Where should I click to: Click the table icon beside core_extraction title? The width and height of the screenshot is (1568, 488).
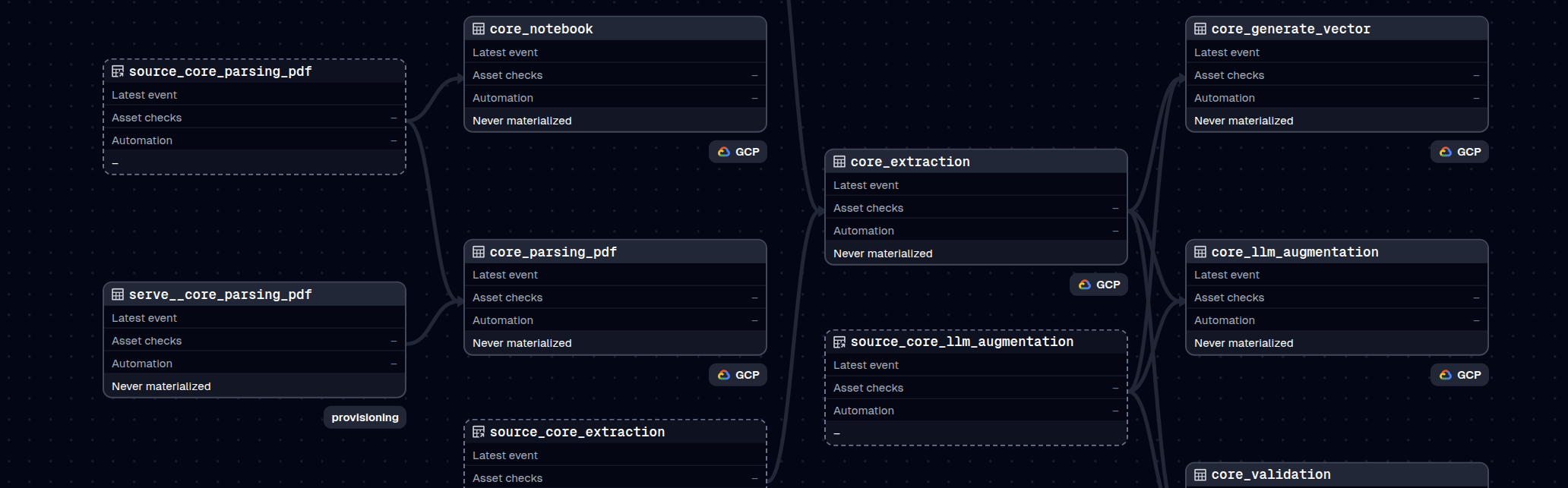click(x=839, y=162)
